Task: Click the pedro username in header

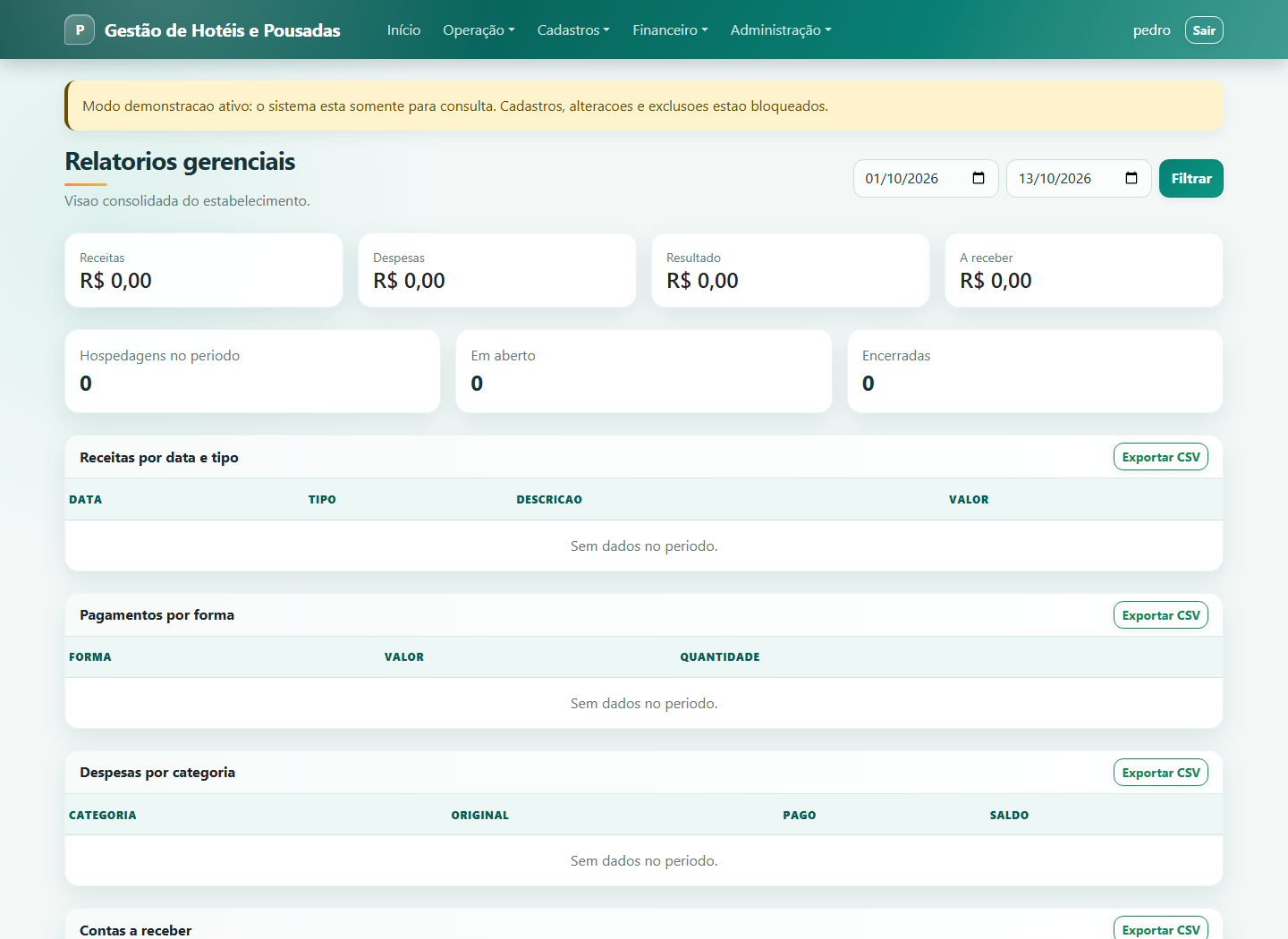Action: click(1151, 30)
